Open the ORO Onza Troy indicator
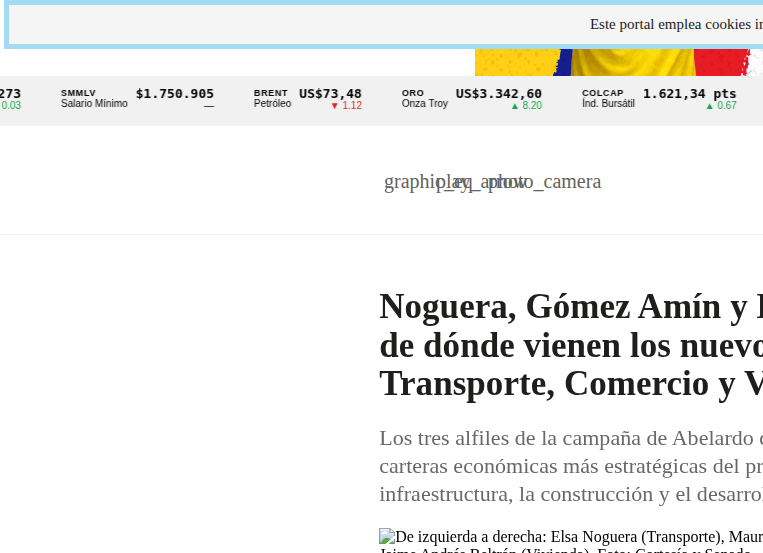Viewport: 763px width, 553px height. click(424, 98)
